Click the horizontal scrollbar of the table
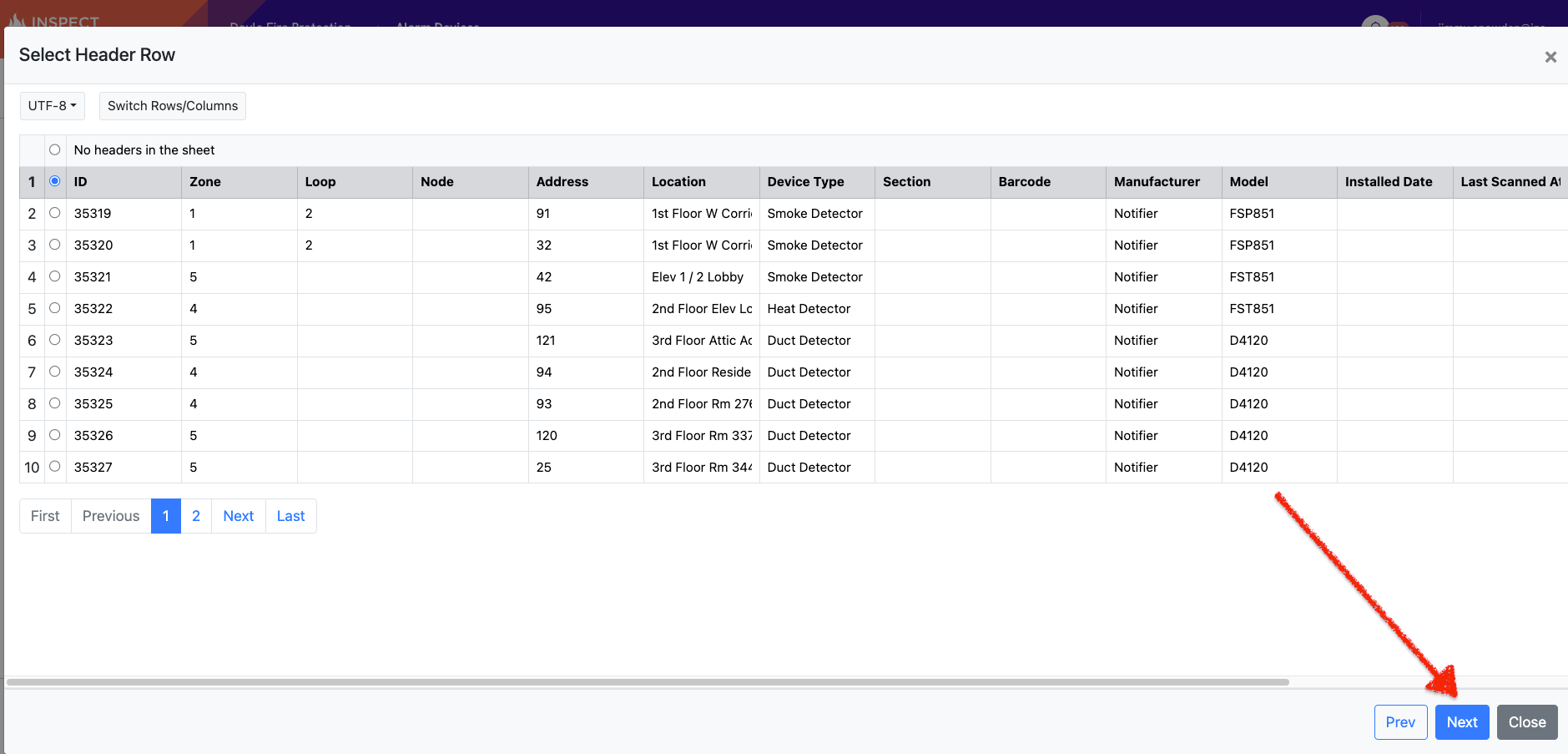This screenshot has height=754, width=1568. [648, 682]
